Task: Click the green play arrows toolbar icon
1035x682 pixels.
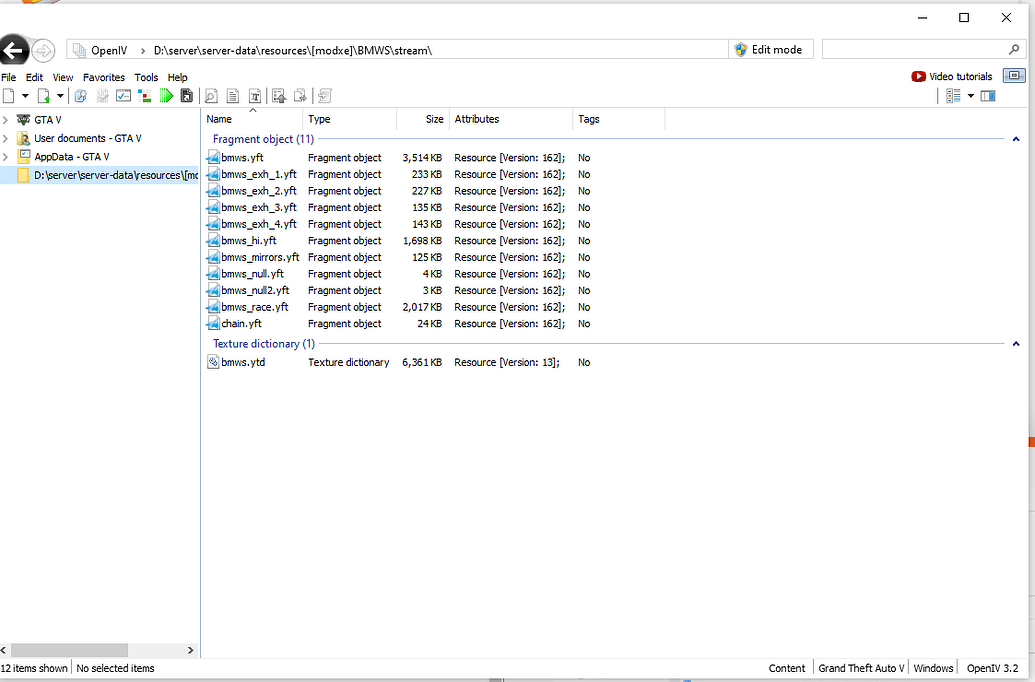Action: click(x=167, y=96)
